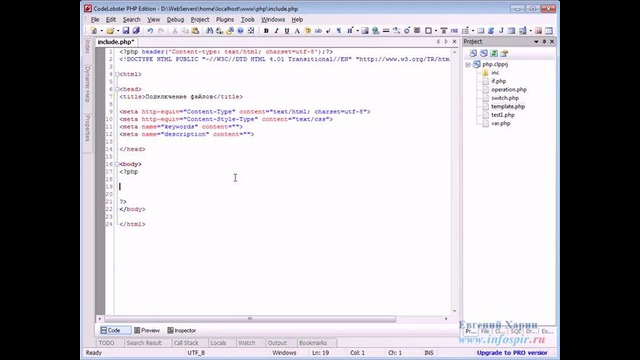Viewport: 640px width, 360px height.
Task: Click the Upgrade to PRO version link
Action: (512, 353)
